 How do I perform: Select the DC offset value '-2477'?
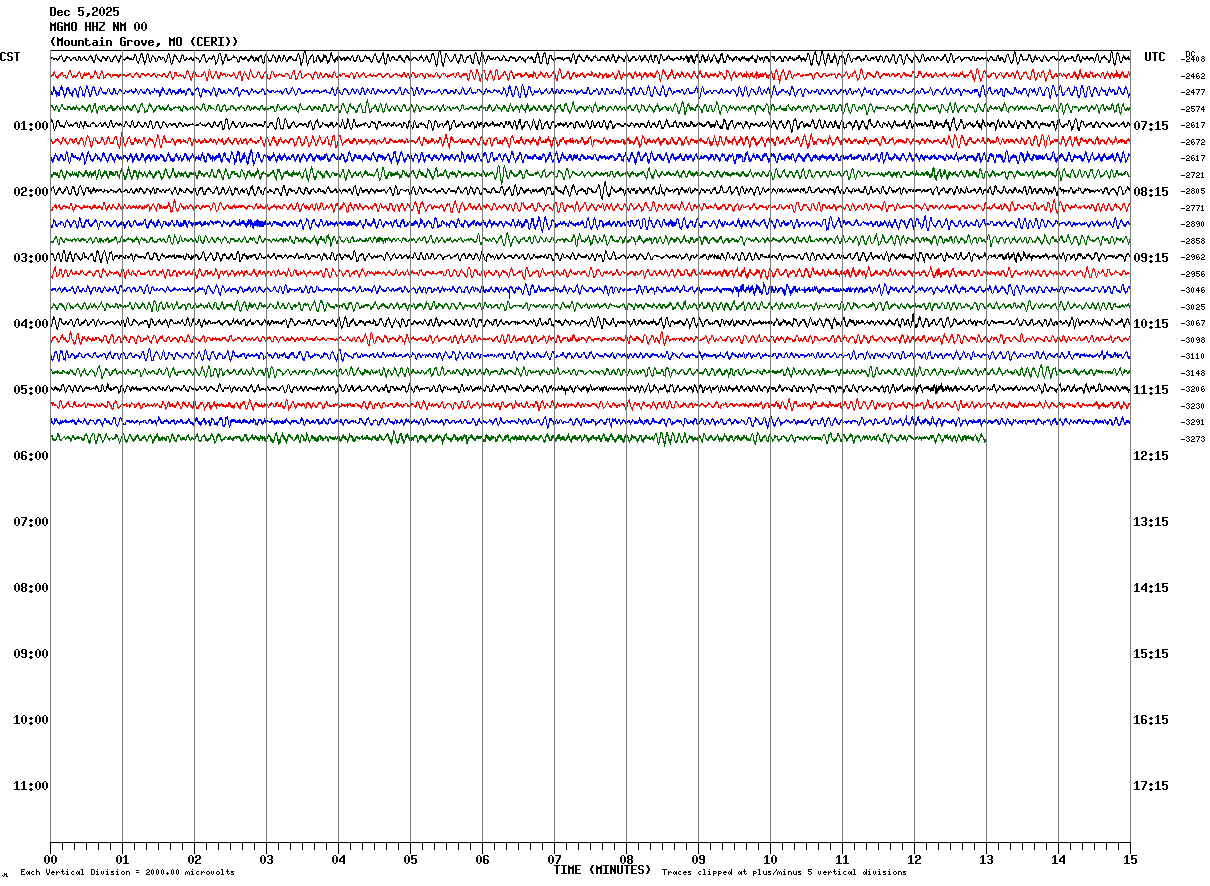pyautogui.click(x=1193, y=92)
